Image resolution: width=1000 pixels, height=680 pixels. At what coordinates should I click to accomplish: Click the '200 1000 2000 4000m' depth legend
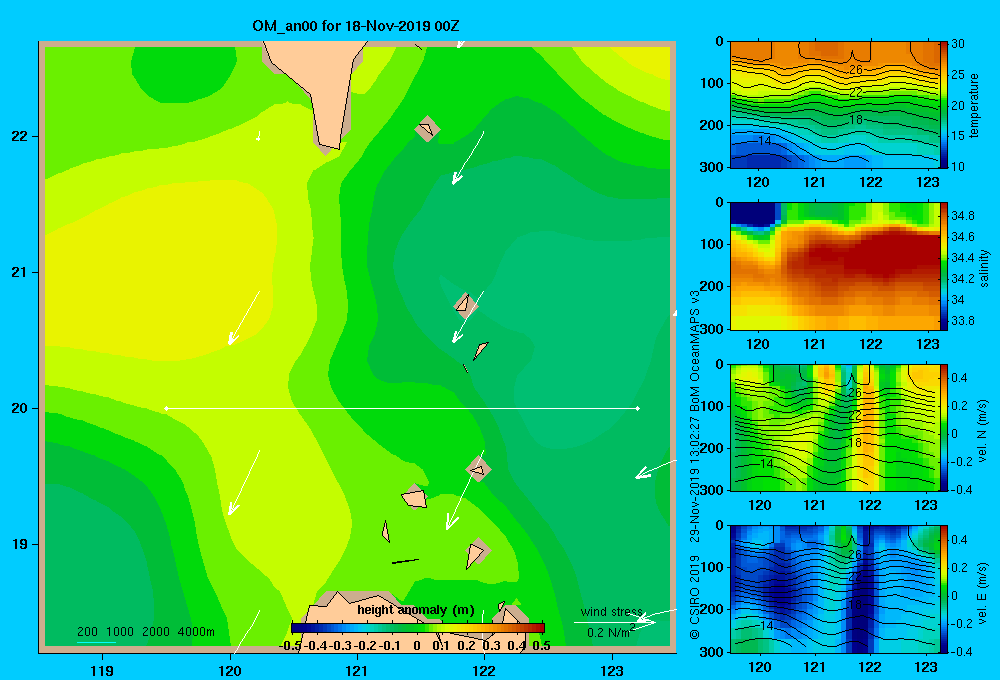pyautogui.click(x=146, y=632)
